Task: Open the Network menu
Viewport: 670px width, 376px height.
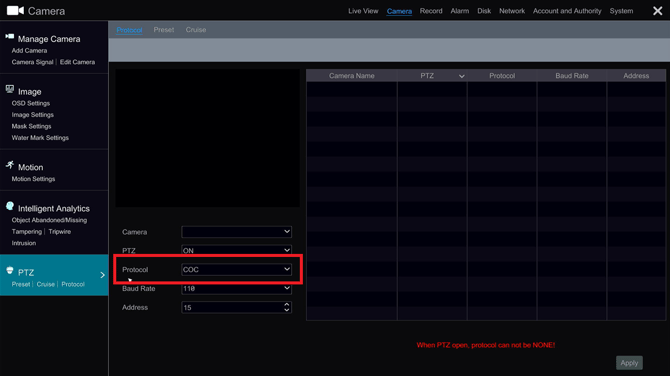Action: (512, 11)
